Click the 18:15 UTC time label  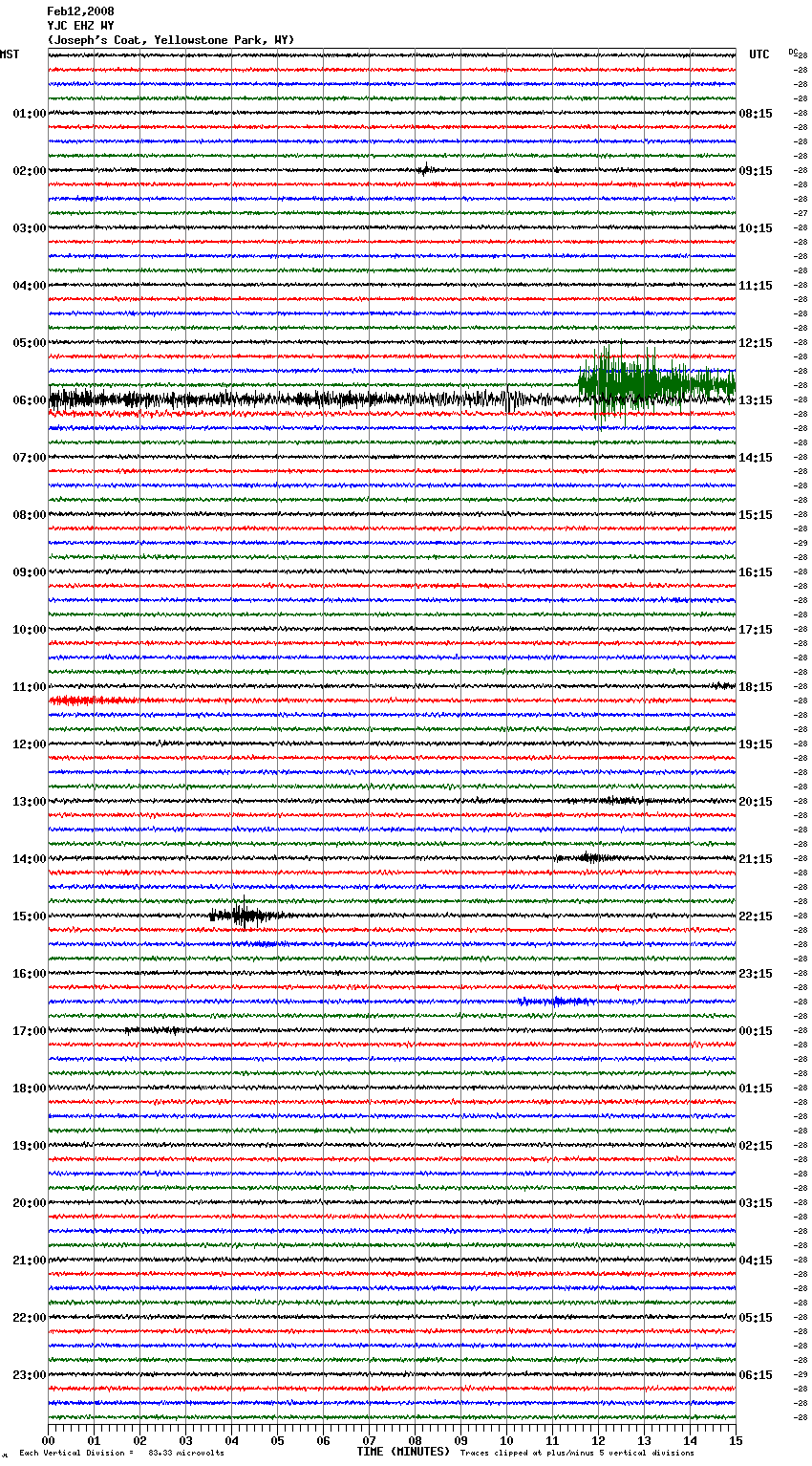pyautogui.click(x=756, y=687)
